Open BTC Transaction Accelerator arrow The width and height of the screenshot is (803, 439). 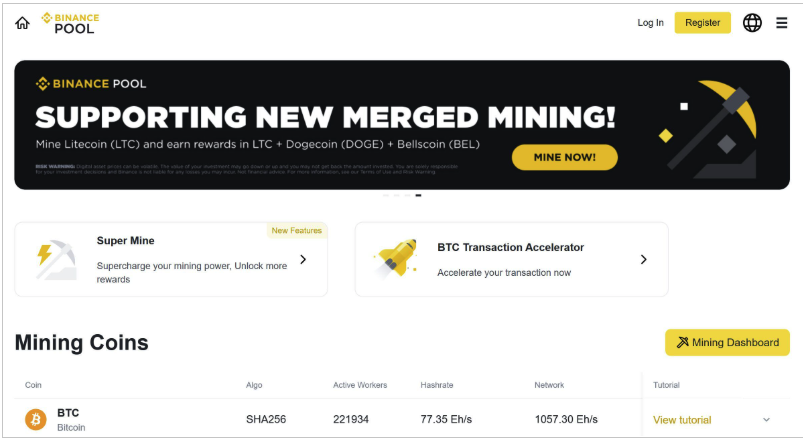click(x=644, y=260)
